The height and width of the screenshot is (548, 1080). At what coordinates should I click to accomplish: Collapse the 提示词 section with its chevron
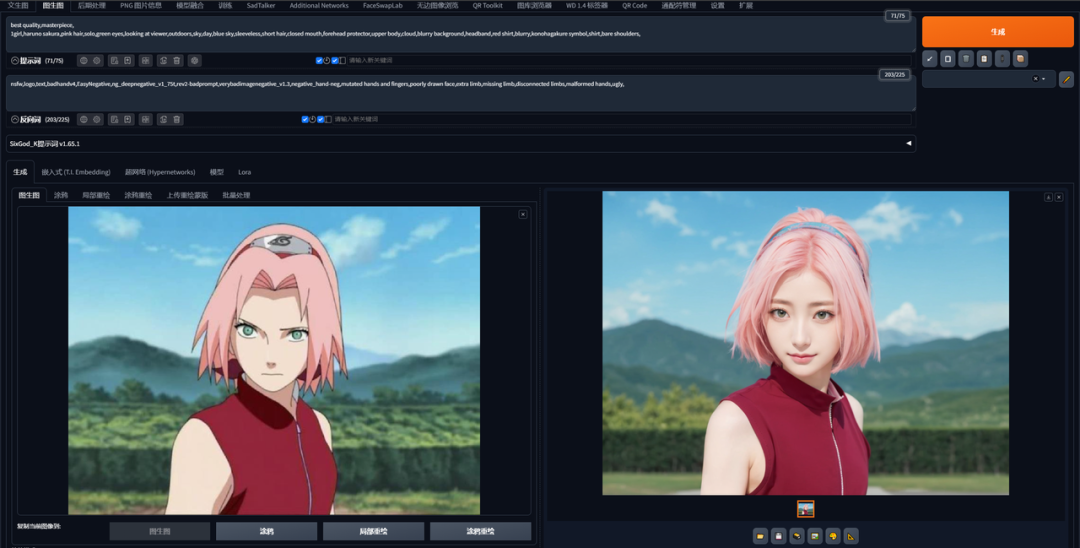click(14, 61)
